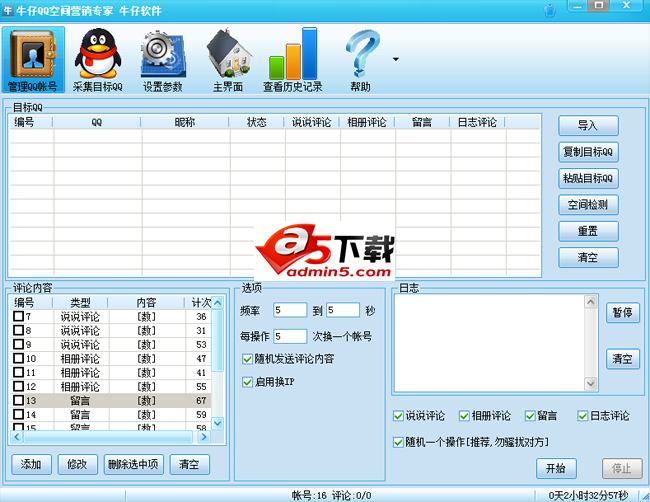Screen dimensions: 650x502
Task: Clear the target QQ list with 清空
Action: point(588,257)
